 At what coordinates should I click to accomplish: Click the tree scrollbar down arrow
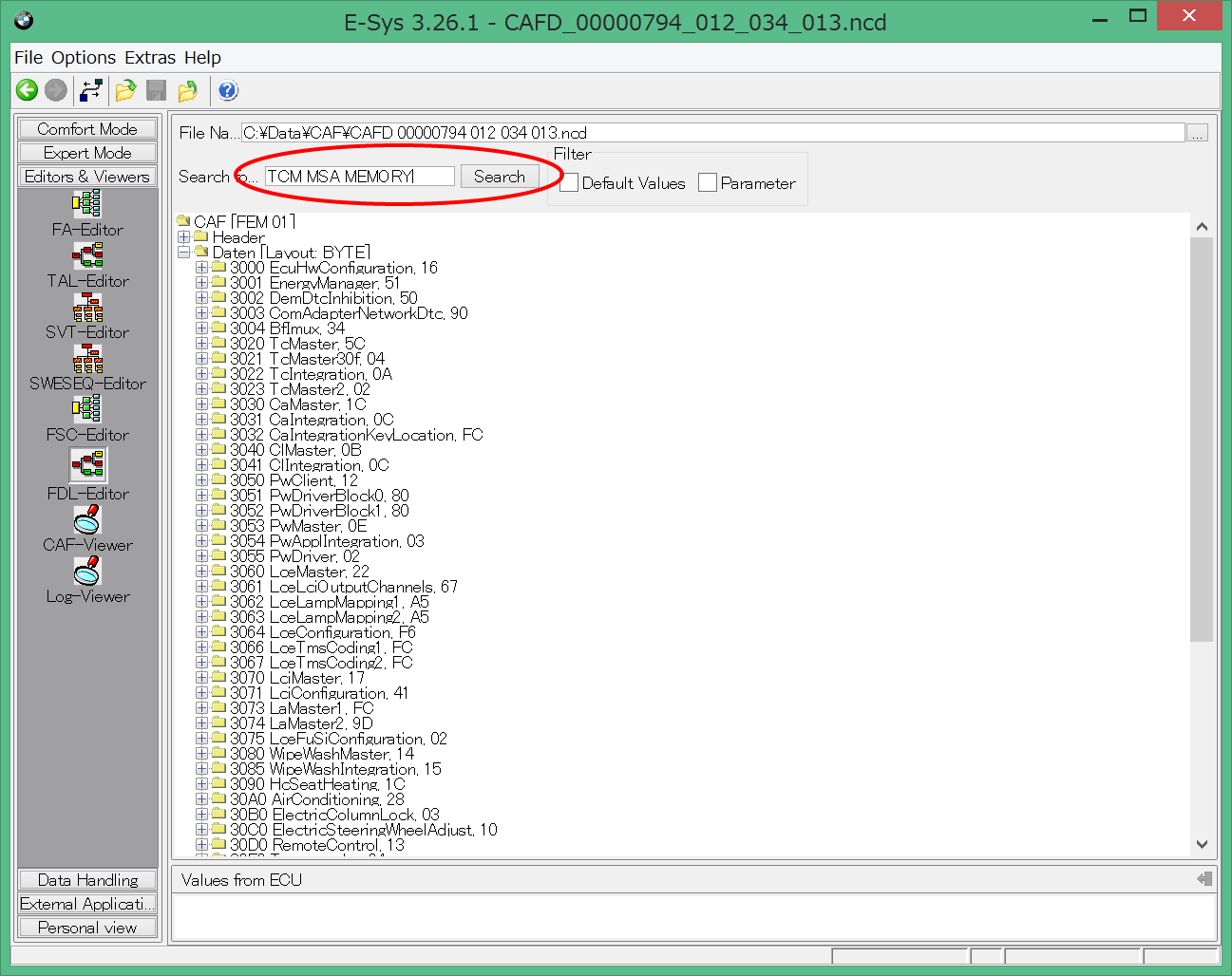pyautogui.click(x=1202, y=844)
